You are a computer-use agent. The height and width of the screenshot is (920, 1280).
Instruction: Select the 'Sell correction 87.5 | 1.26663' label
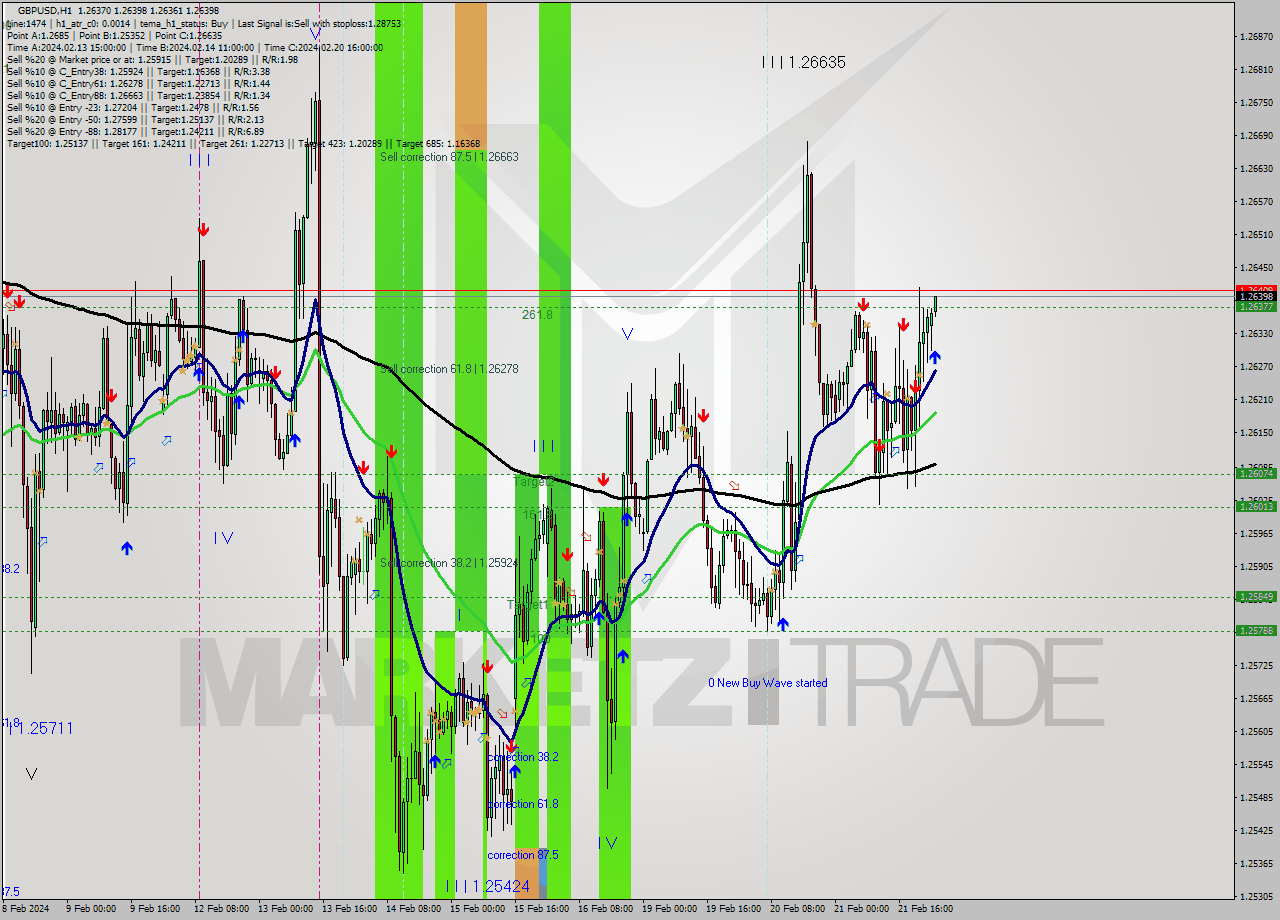tap(449, 157)
